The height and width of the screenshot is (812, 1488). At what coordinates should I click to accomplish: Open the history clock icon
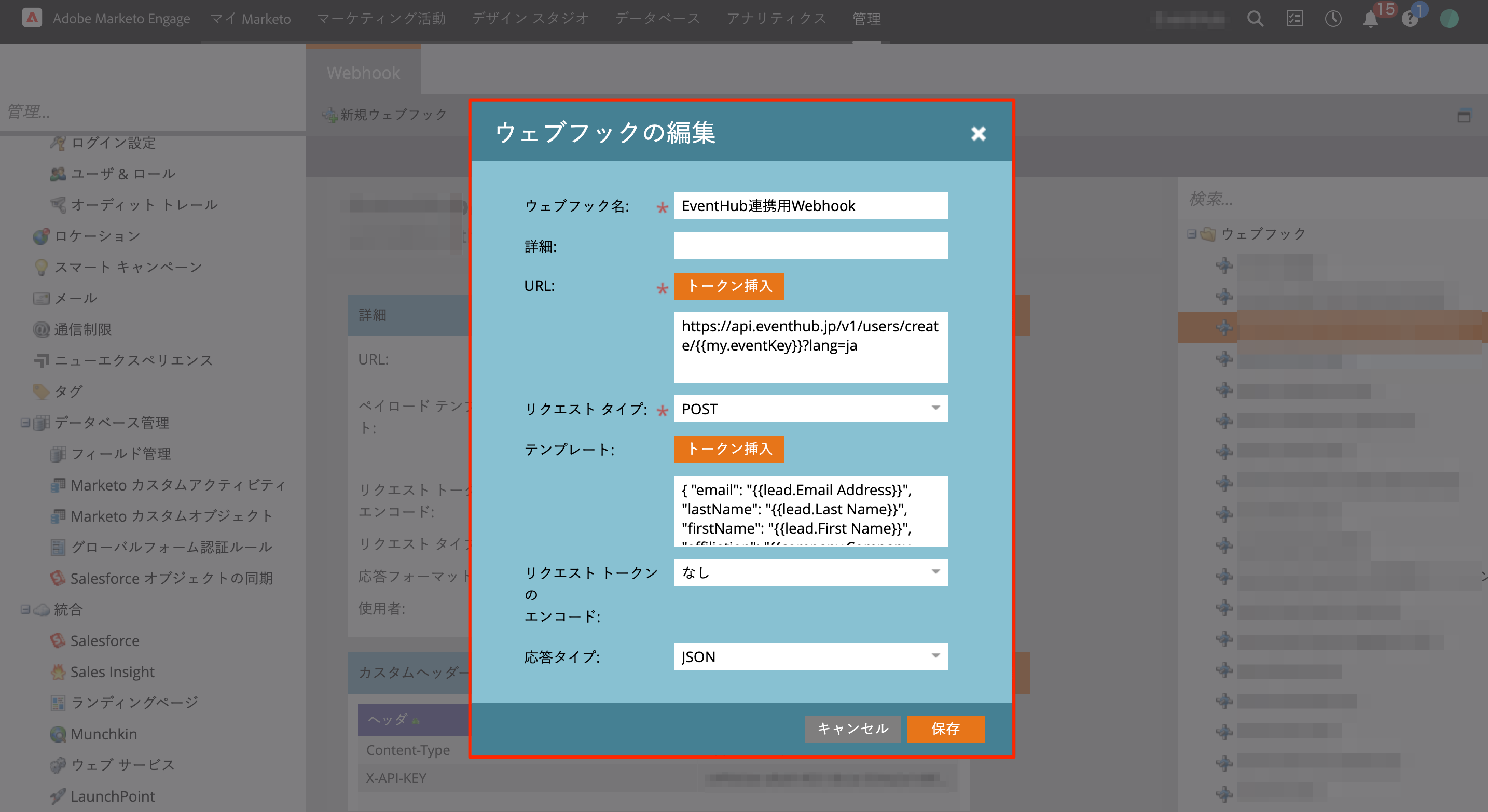click(x=1333, y=19)
